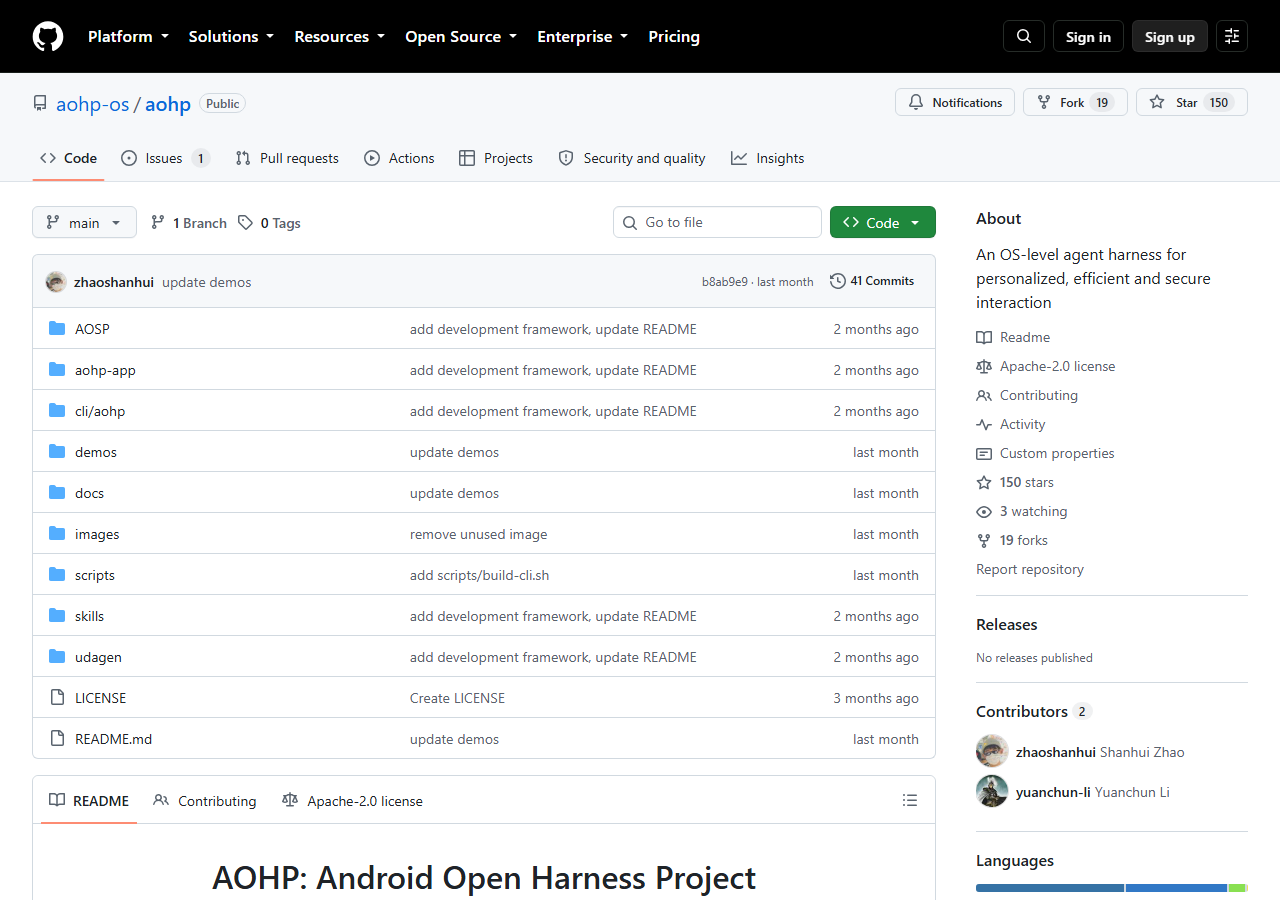The width and height of the screenshot is (1280, 900).
Task: Open the aohp-os organization link
Action: click(93, 104)
